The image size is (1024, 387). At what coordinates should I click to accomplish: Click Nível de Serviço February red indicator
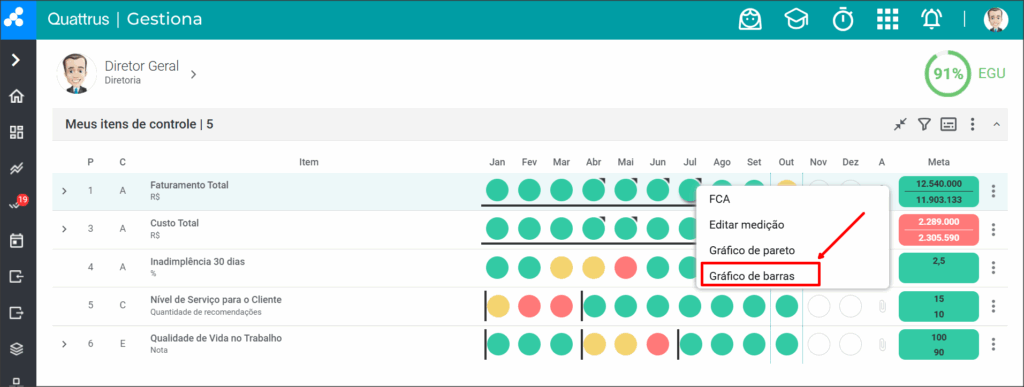pyautogui.click(x=530, y=305)
